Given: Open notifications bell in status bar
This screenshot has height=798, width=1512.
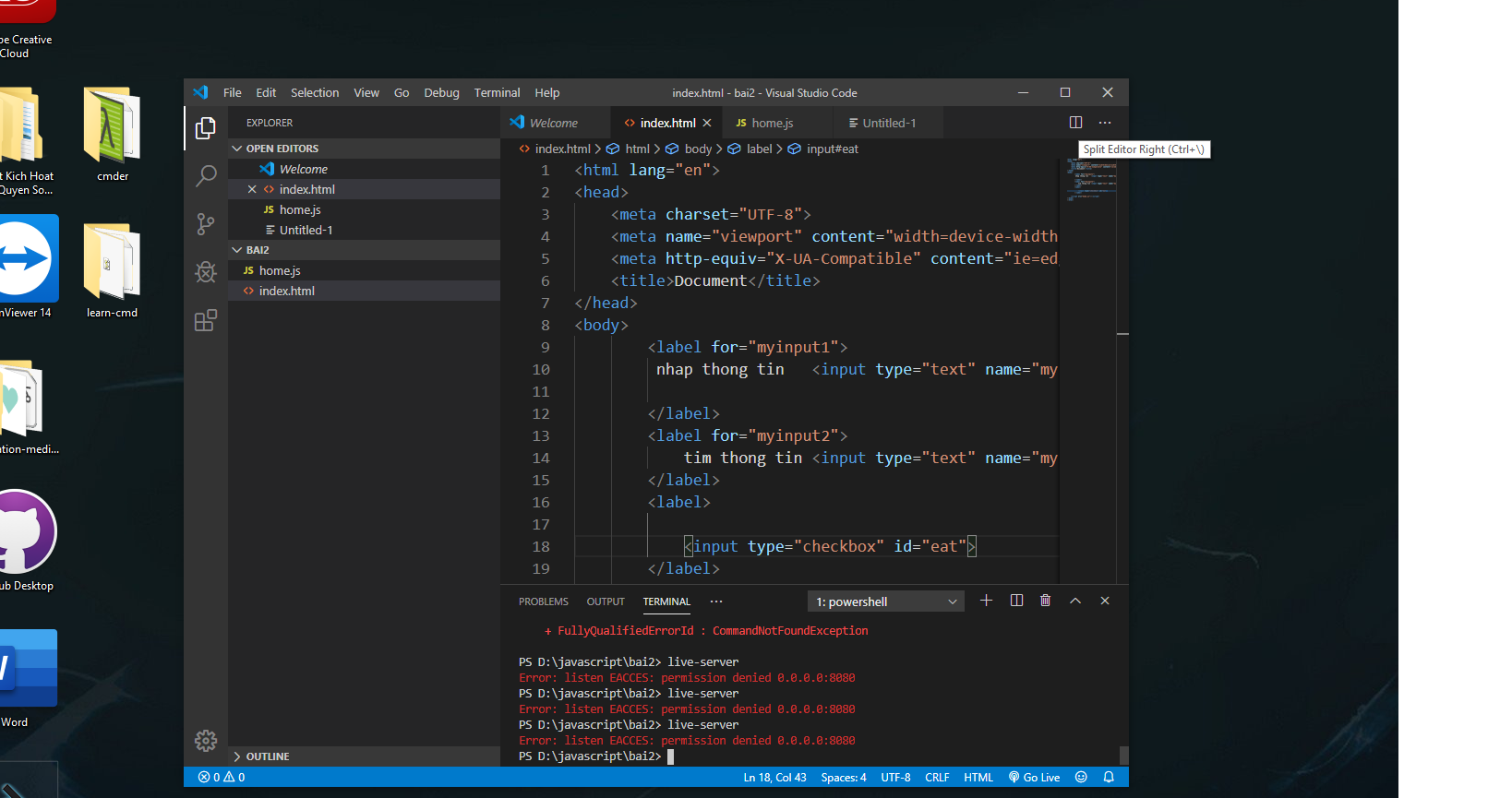Looking at the screenshot, I should tap(1109, 777).
